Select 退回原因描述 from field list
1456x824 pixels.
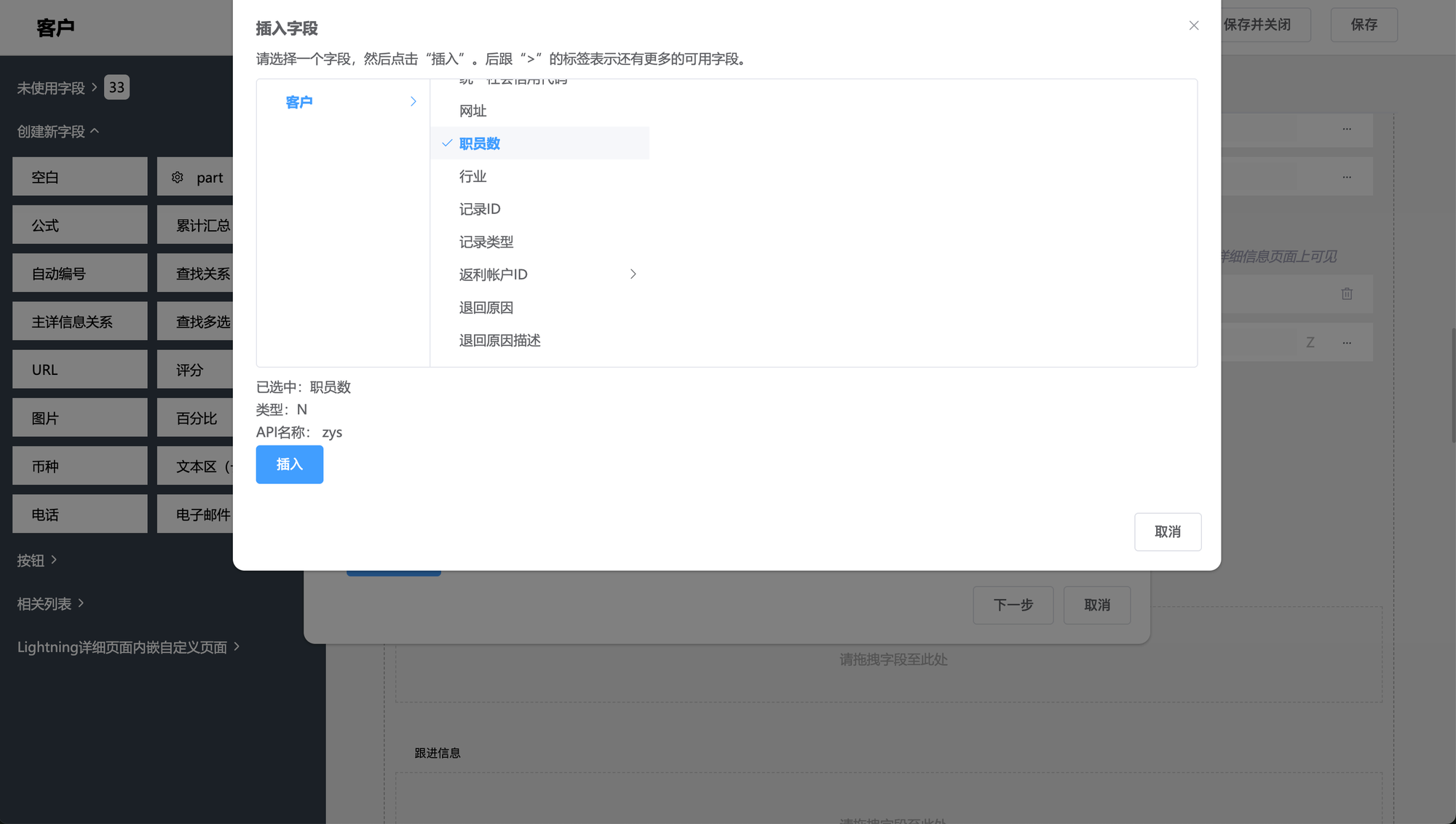point(499,340)
